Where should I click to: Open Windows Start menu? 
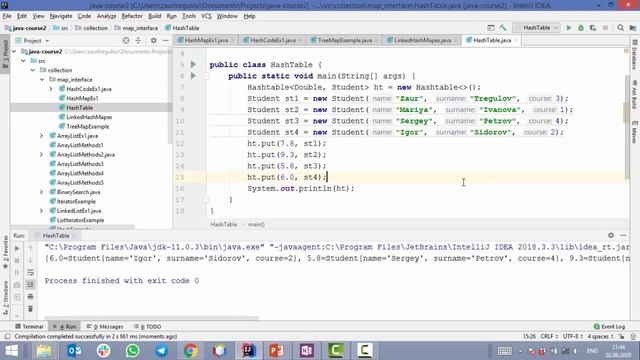click(x=11, y=351)
